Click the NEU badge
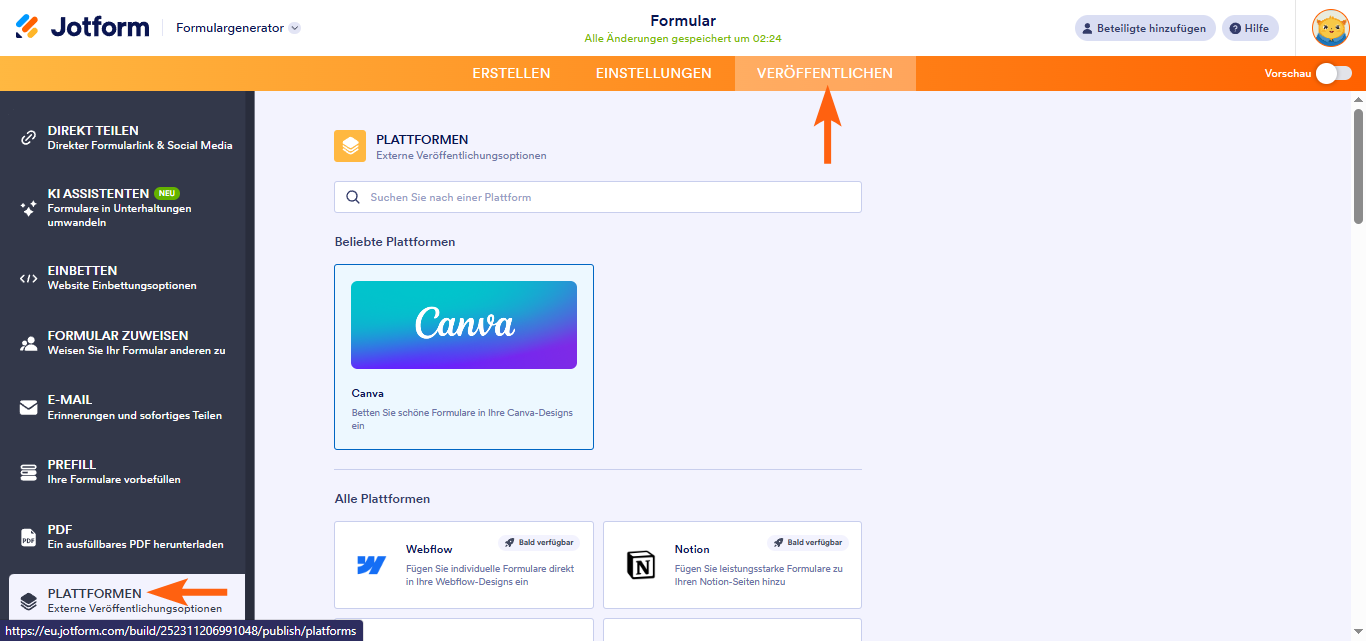This screenshot has width=1366, height=641. point(167,193)
